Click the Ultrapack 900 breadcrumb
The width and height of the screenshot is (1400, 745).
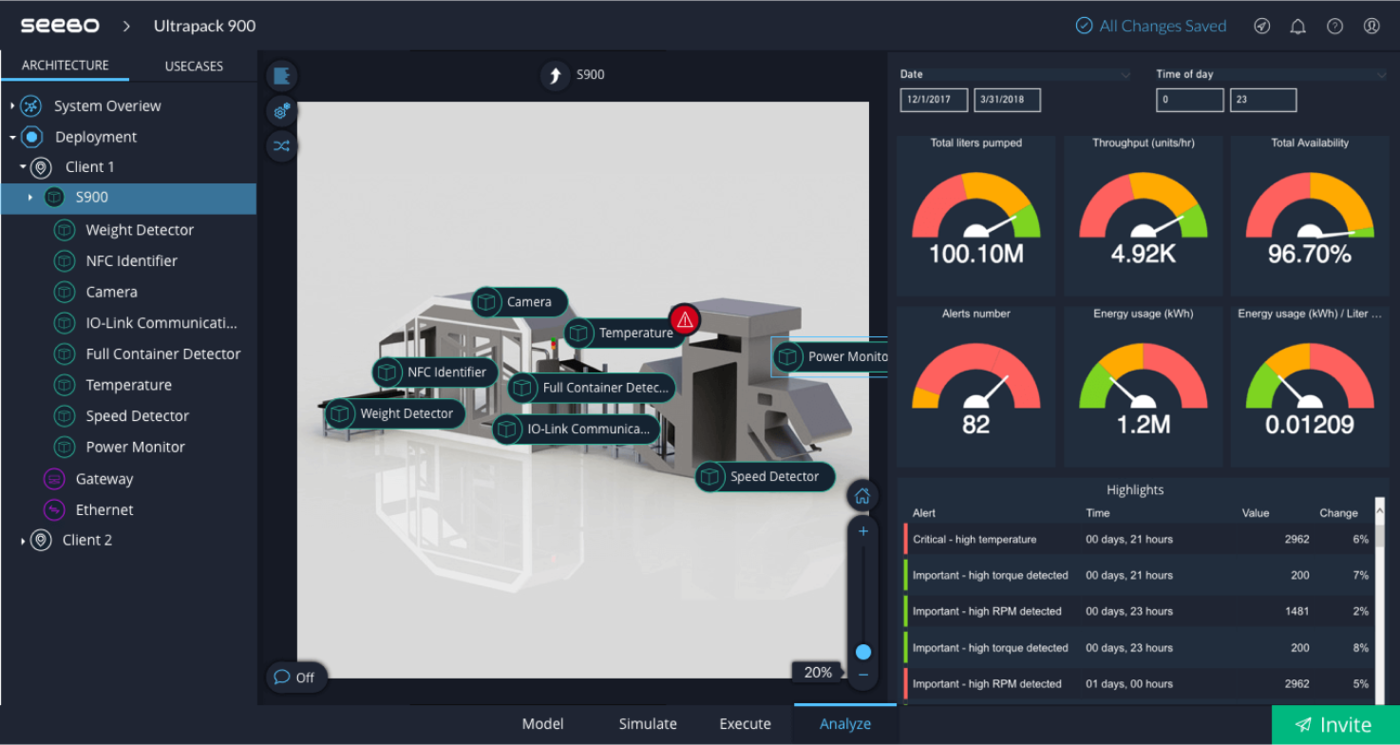pyautogui.click(x=205, y=26)
